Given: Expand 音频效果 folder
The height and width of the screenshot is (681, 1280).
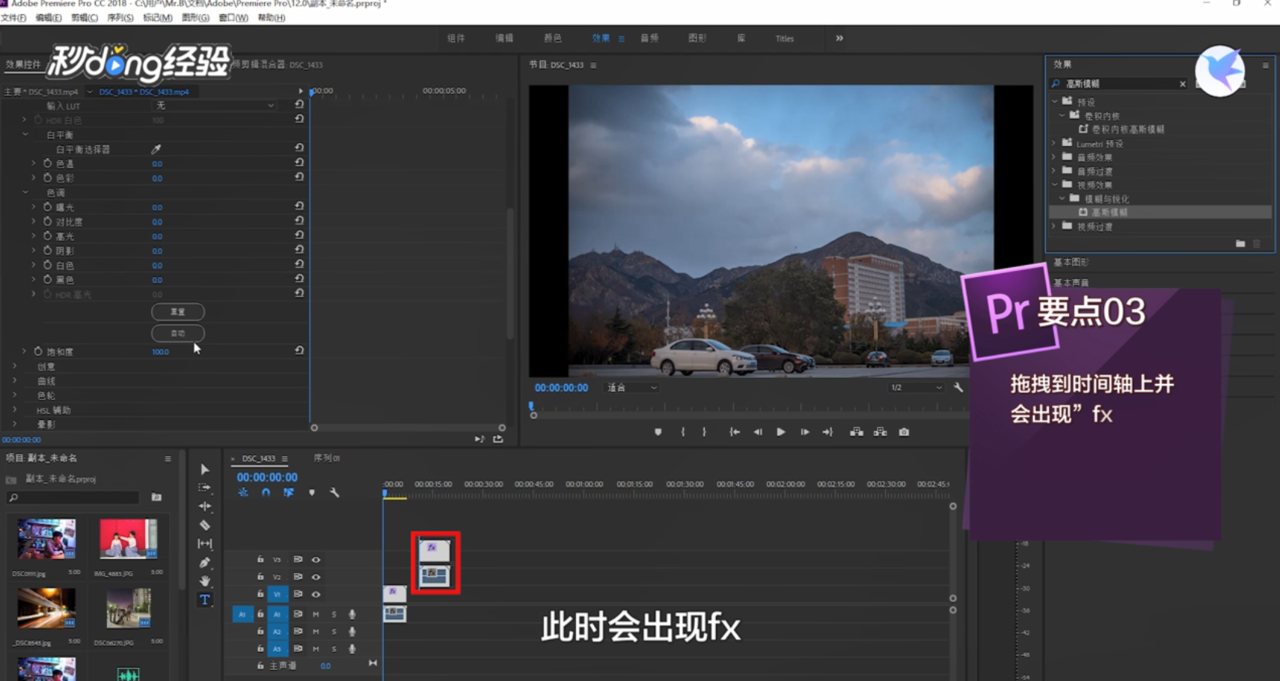Looking at the screenshot, I should (x=1054, y=157).
